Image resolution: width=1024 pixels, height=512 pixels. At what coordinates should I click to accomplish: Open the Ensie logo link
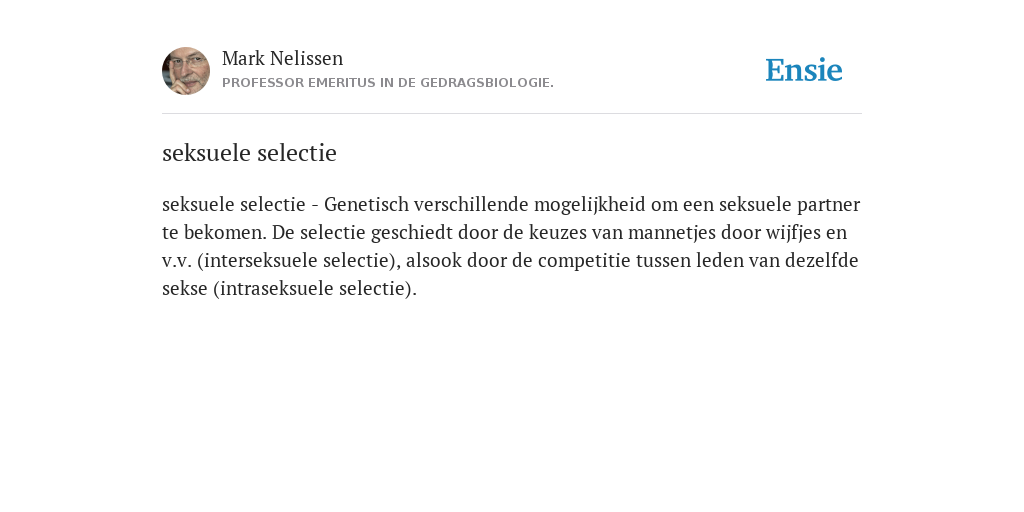804,70
